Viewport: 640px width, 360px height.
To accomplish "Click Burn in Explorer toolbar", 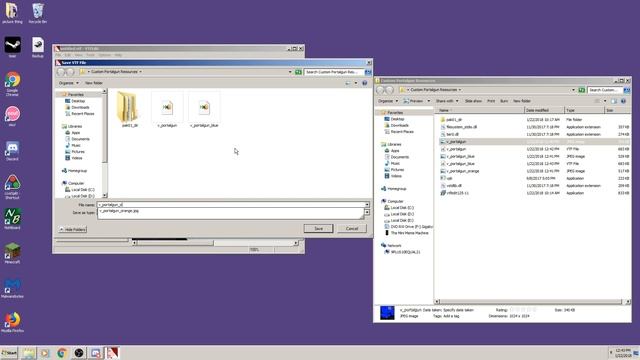I will tap(504, 101).
